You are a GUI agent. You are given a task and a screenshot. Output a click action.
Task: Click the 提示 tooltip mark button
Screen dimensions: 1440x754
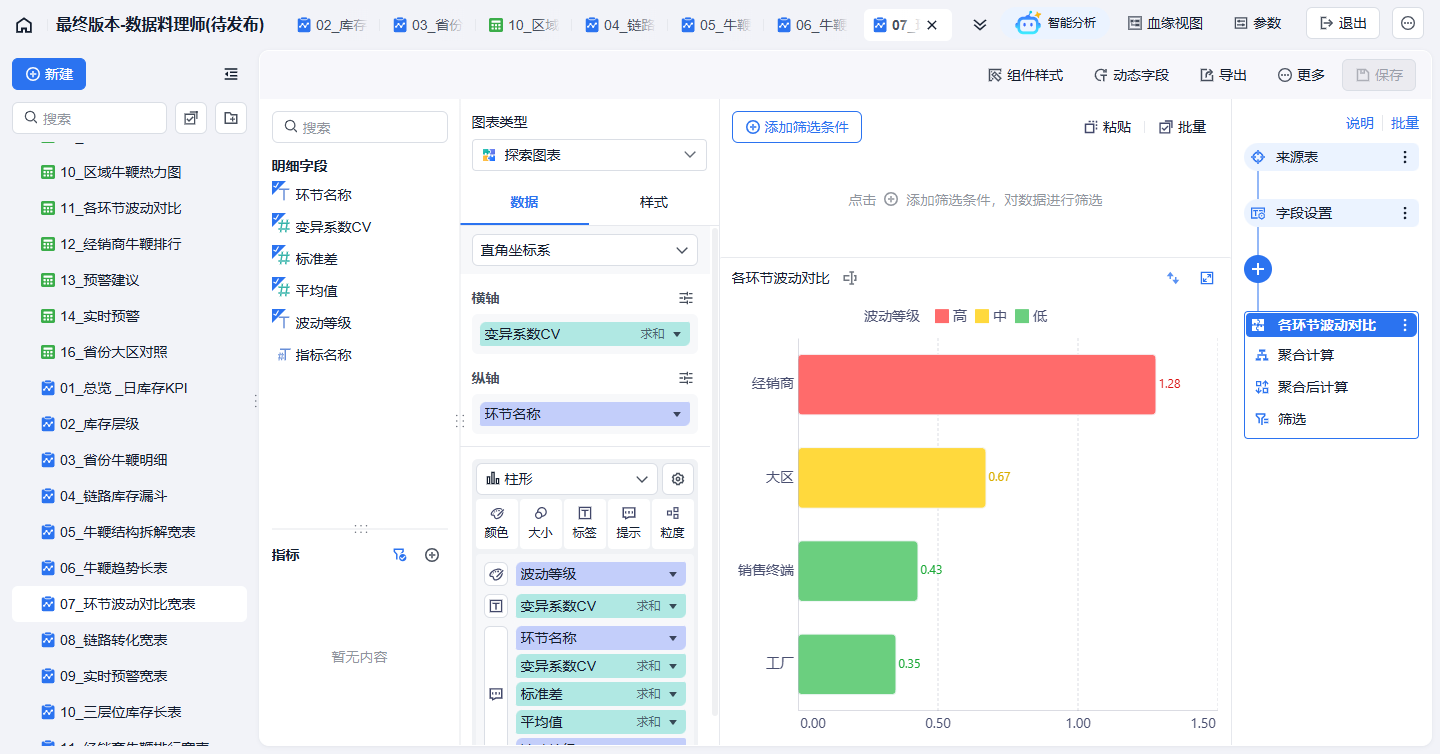click(x=629, y=523)
